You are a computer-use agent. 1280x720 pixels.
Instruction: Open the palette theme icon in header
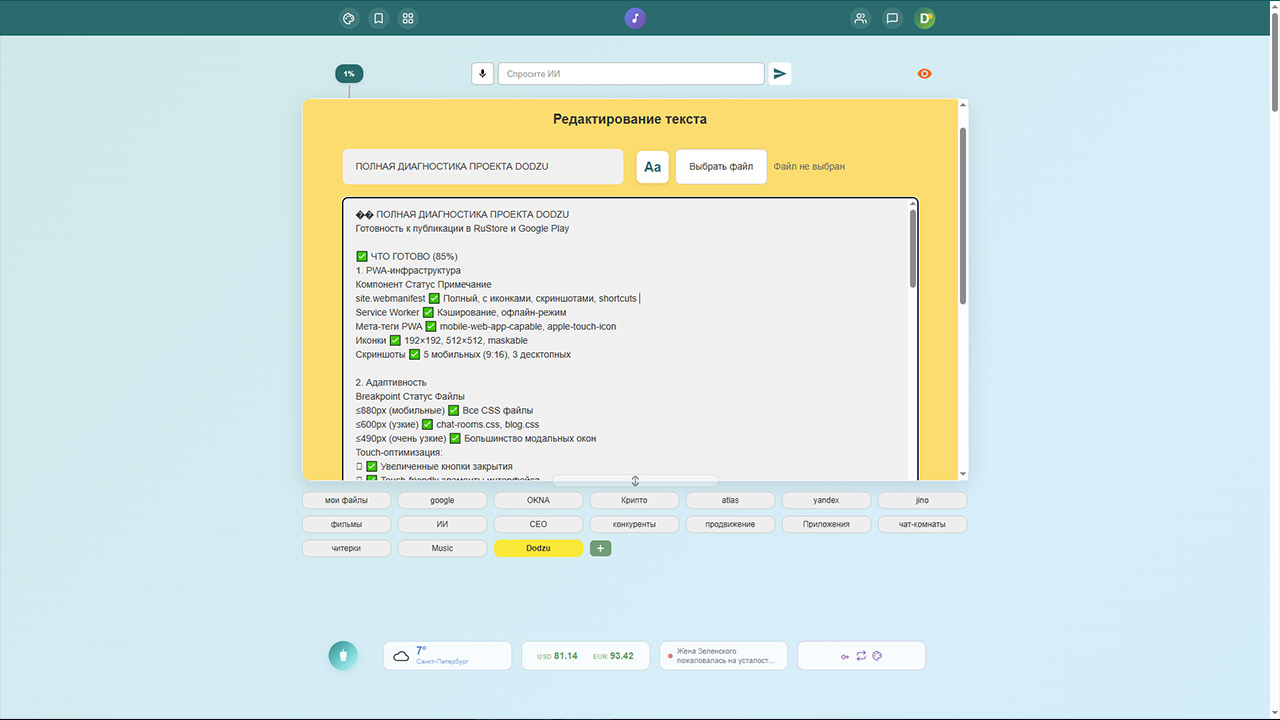point(349,18)
